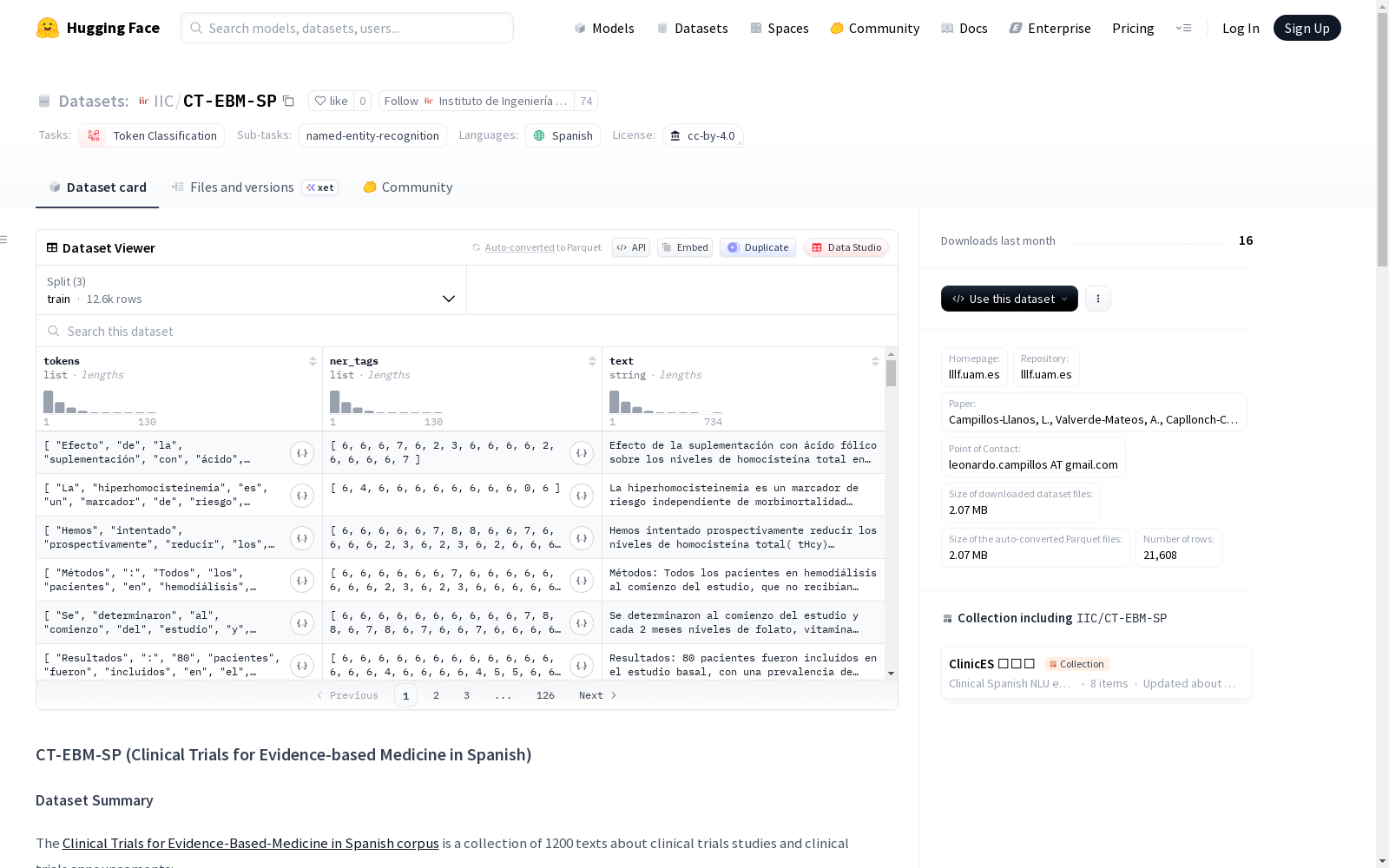This screenshot has height=868, width=1389.
Task: Go to Spaces in top navigation
Action: (780, 28)
